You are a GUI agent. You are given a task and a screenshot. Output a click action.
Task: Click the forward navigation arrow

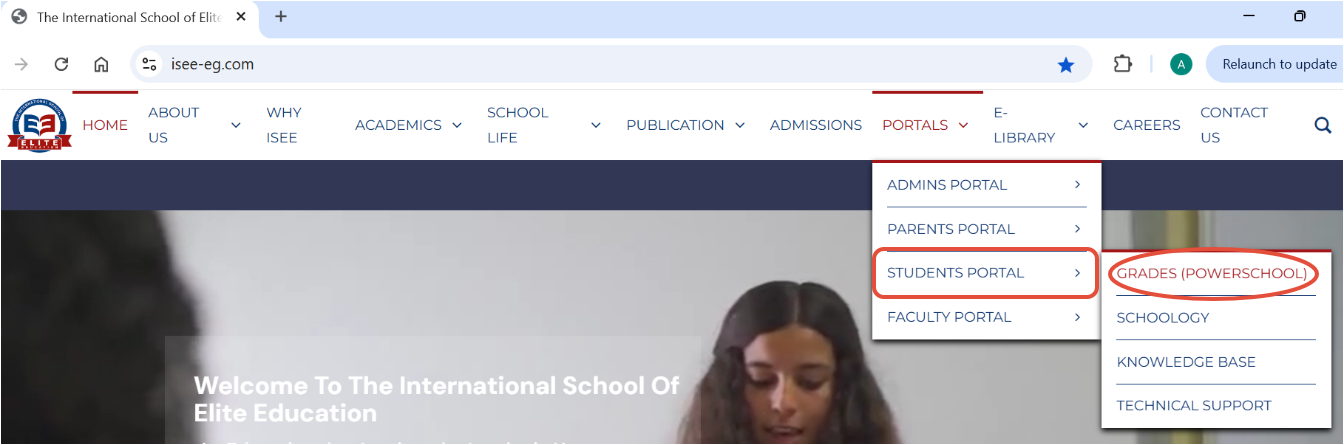coord(21,64)
